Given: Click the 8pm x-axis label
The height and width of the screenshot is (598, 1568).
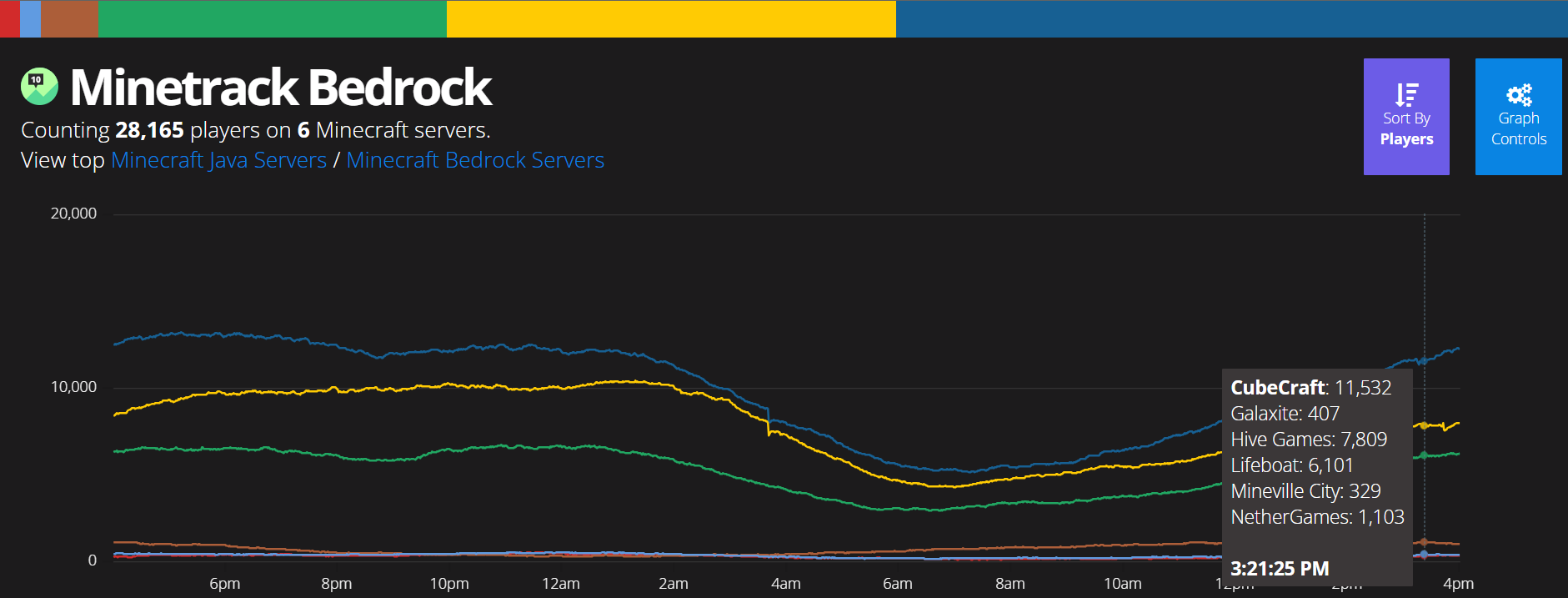Looking at the screenshot, I should 337,584.
